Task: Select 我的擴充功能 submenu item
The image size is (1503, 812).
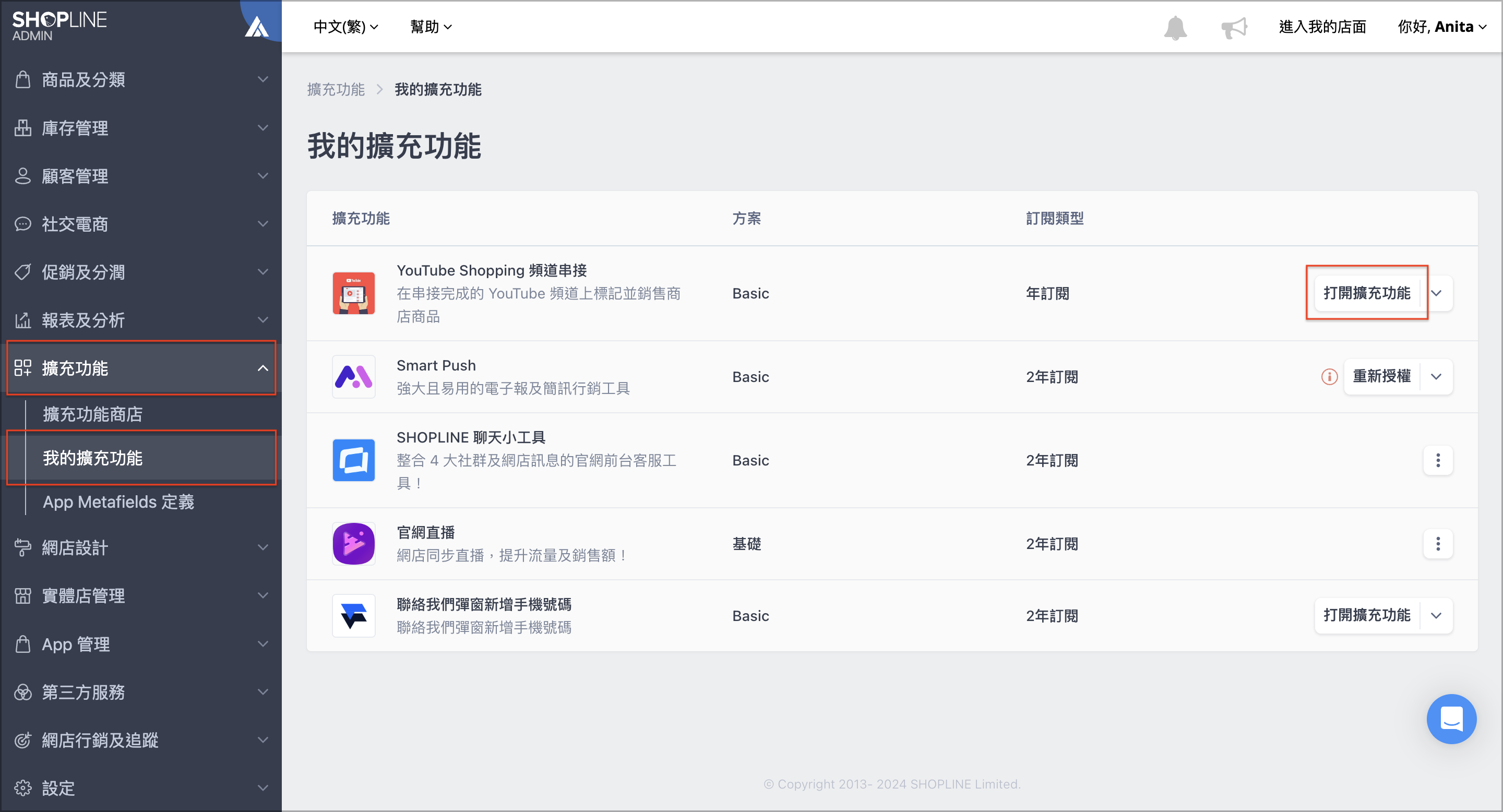Action: click(93, 458)
